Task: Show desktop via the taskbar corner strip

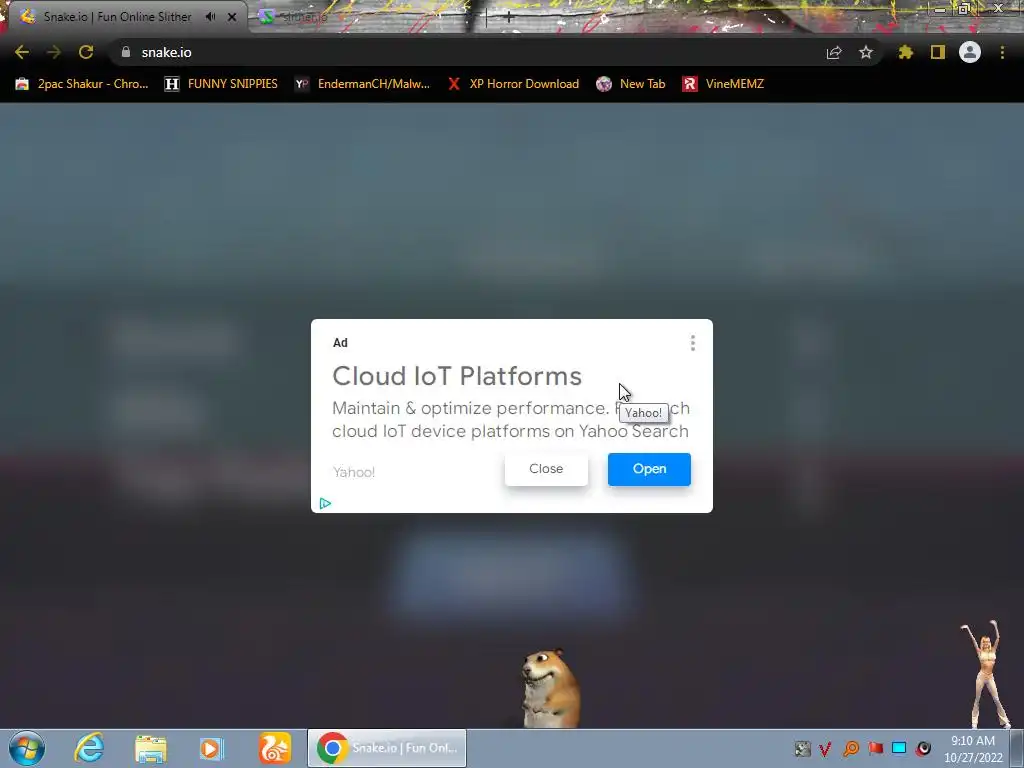Action: click(x=1017, y=748)
